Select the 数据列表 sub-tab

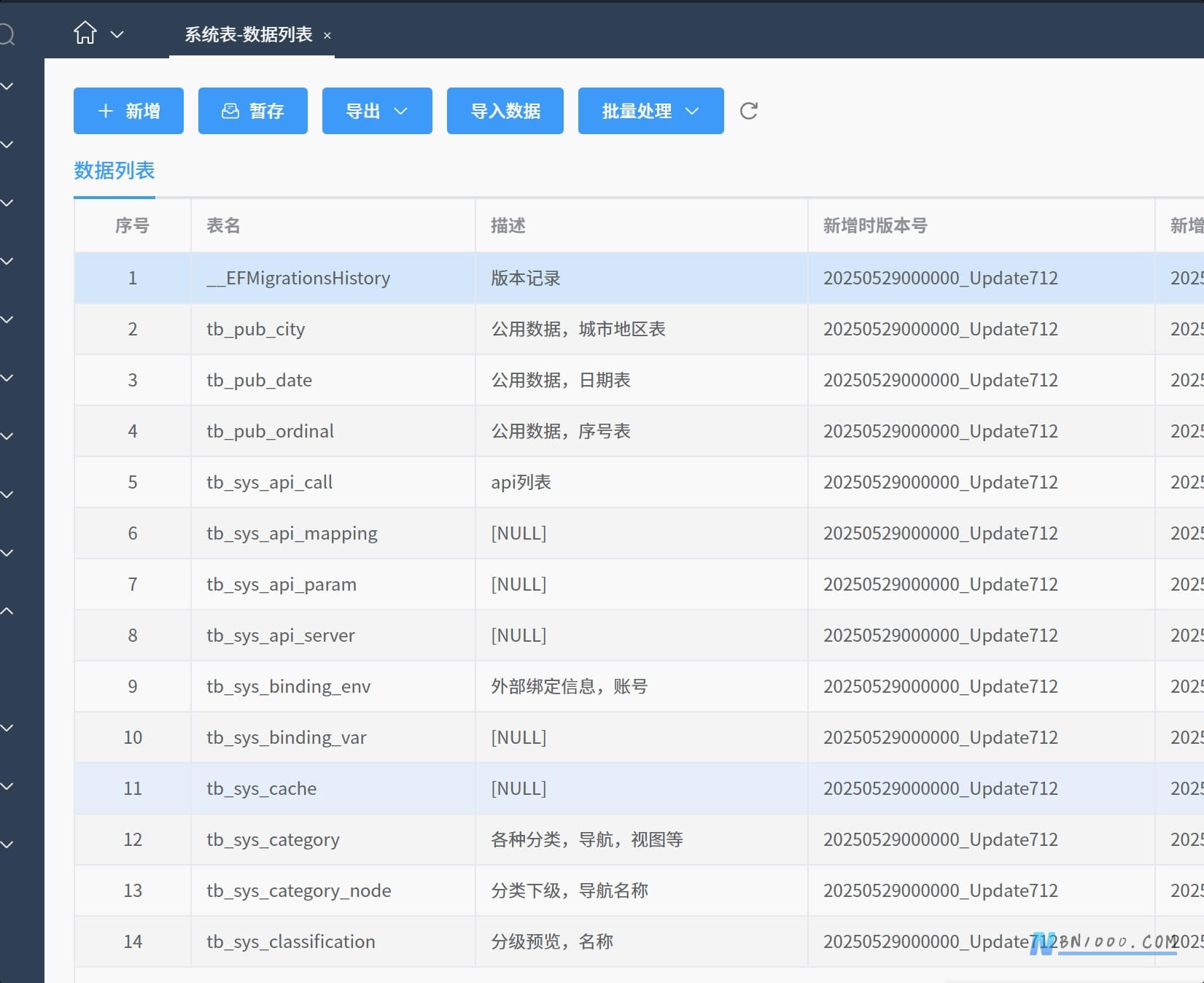(114, 171)
